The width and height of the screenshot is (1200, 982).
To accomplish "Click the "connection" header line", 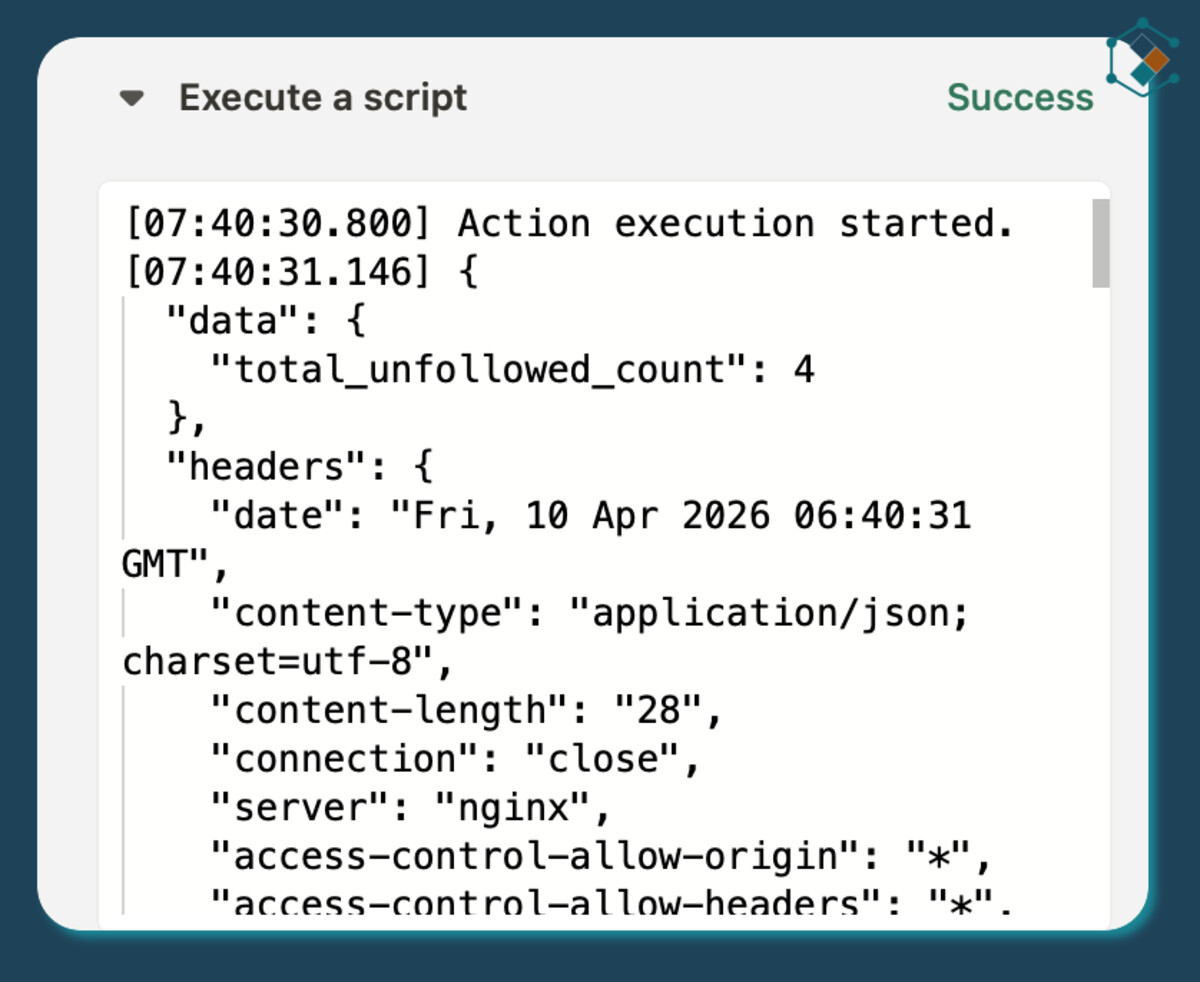I will 453,759.
